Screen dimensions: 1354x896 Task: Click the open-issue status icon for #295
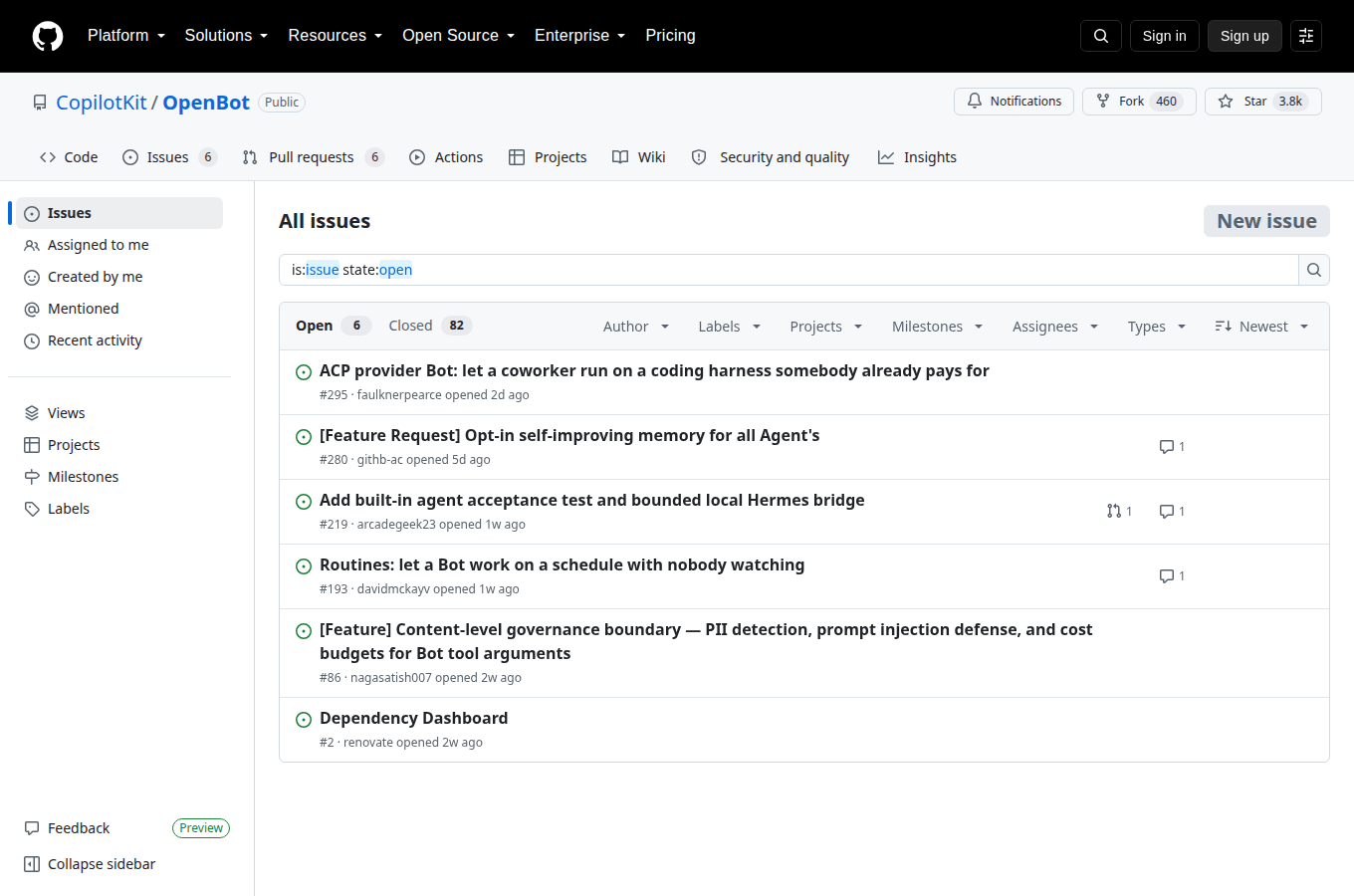[x=304, y=372]
